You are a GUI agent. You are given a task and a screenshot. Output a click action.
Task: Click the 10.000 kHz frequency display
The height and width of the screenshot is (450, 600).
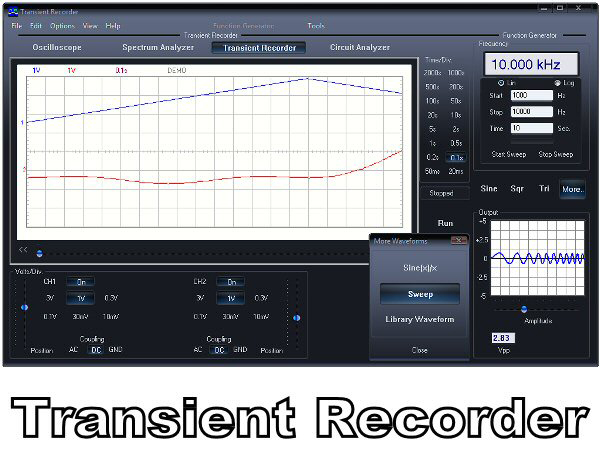(531, 64)
